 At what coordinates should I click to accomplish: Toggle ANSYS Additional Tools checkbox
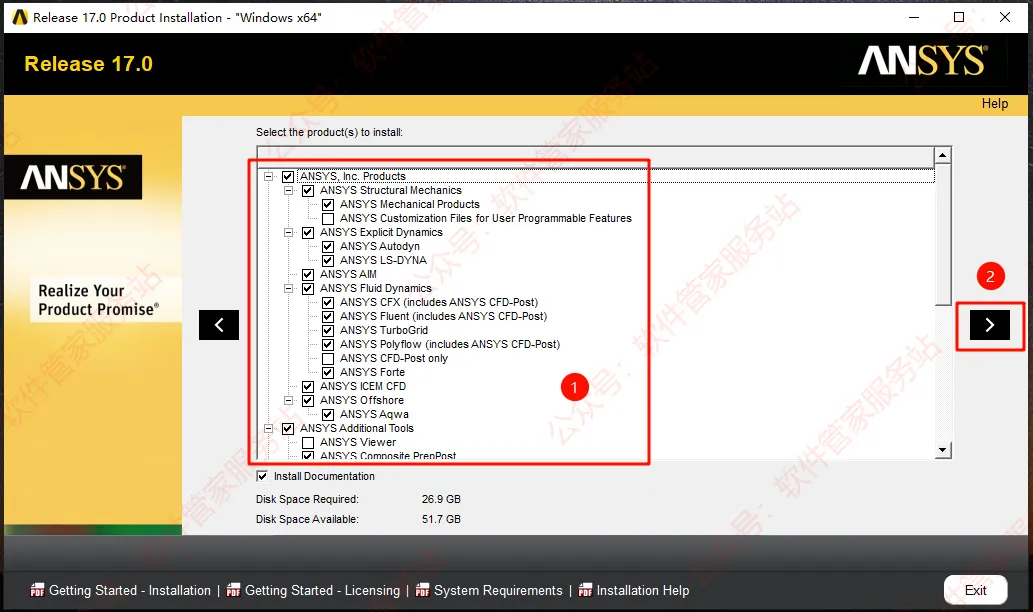[288, 429]
